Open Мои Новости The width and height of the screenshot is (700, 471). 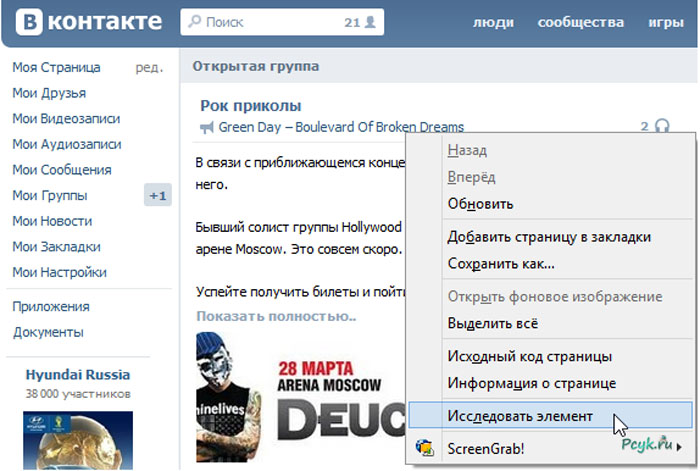(x=52, y=221)
